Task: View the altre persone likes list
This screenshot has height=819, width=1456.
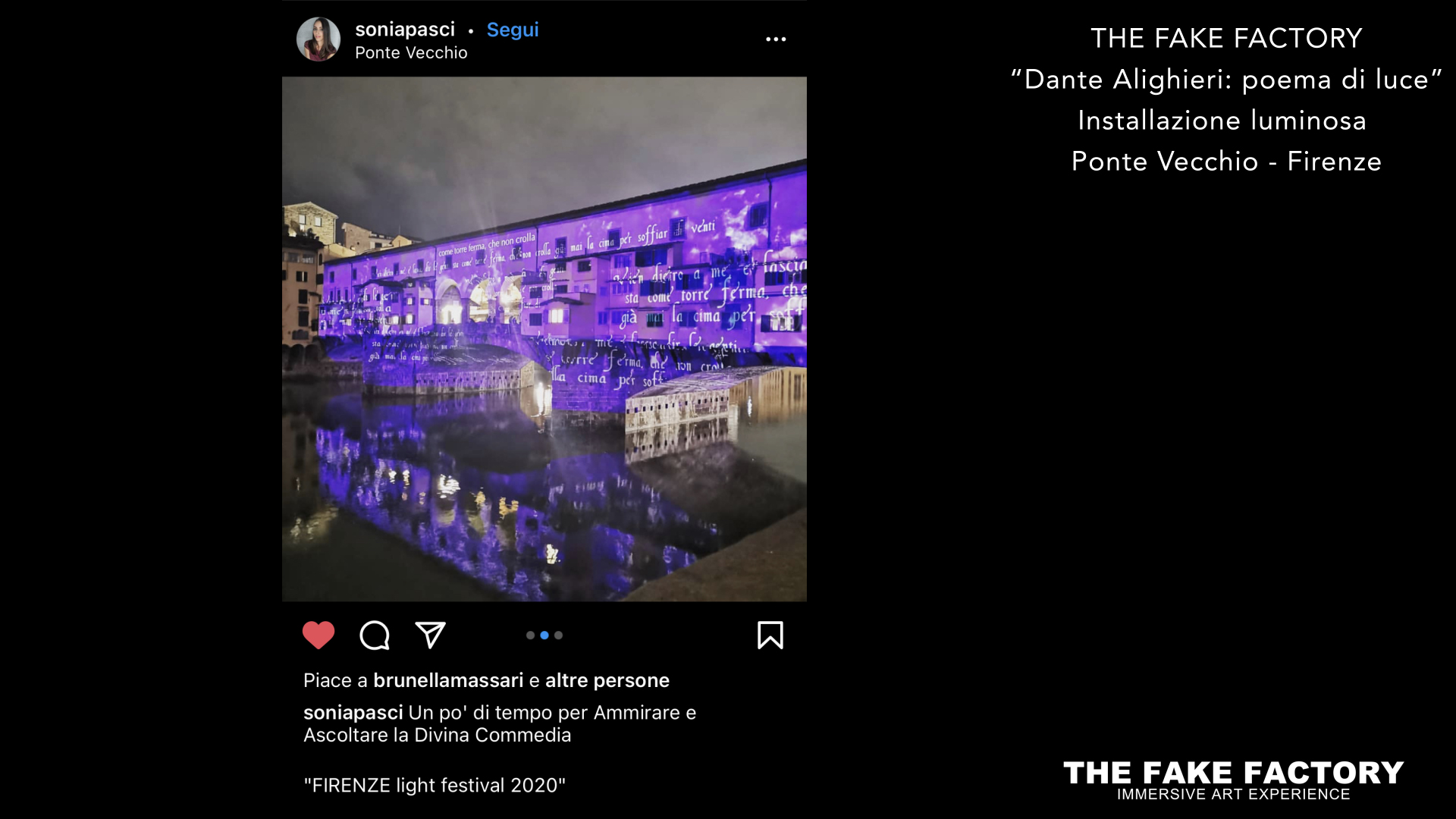Action: click(607, 680)
